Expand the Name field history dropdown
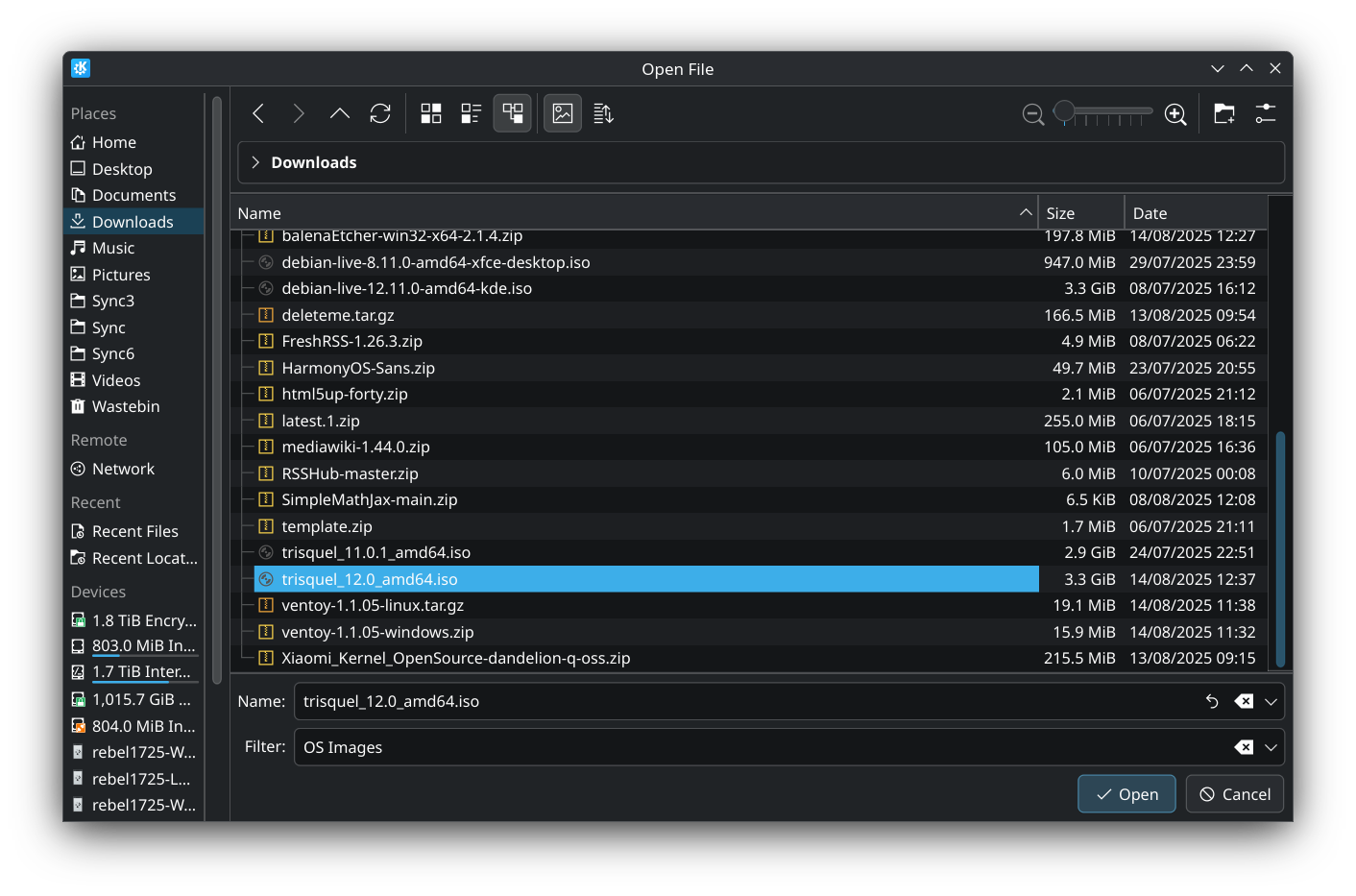This screenshot has height=896, width=1356. tap(1271, 702)
